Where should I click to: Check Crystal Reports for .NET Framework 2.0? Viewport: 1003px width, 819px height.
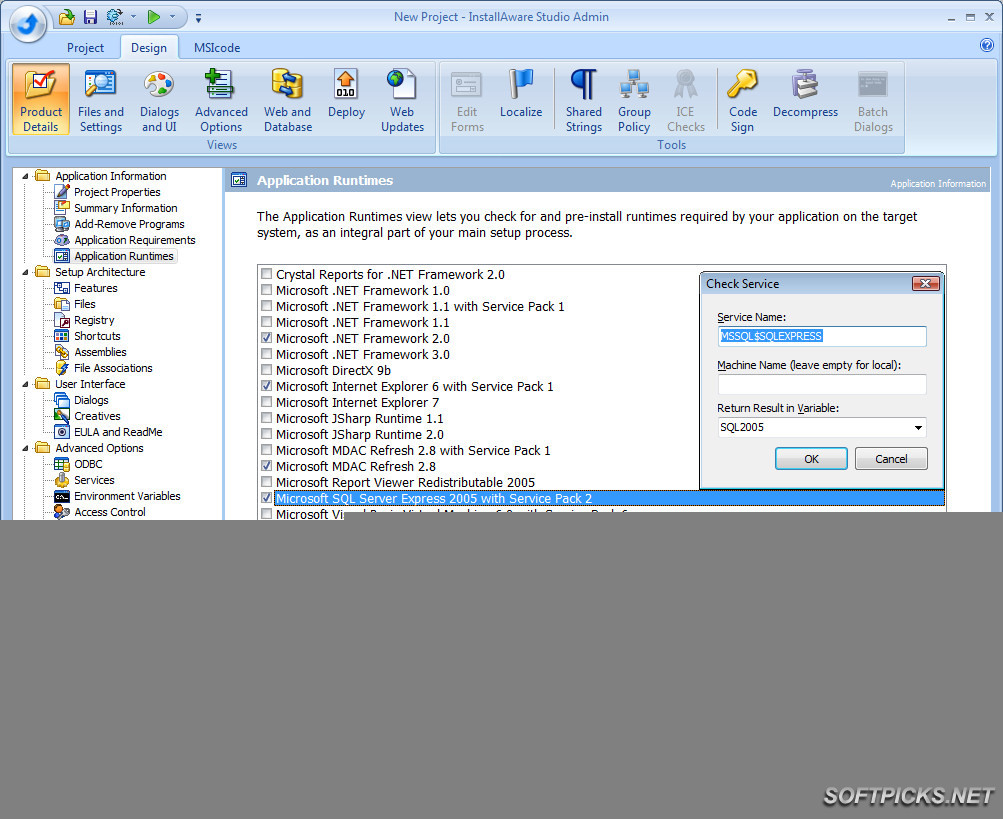point(267,274)
